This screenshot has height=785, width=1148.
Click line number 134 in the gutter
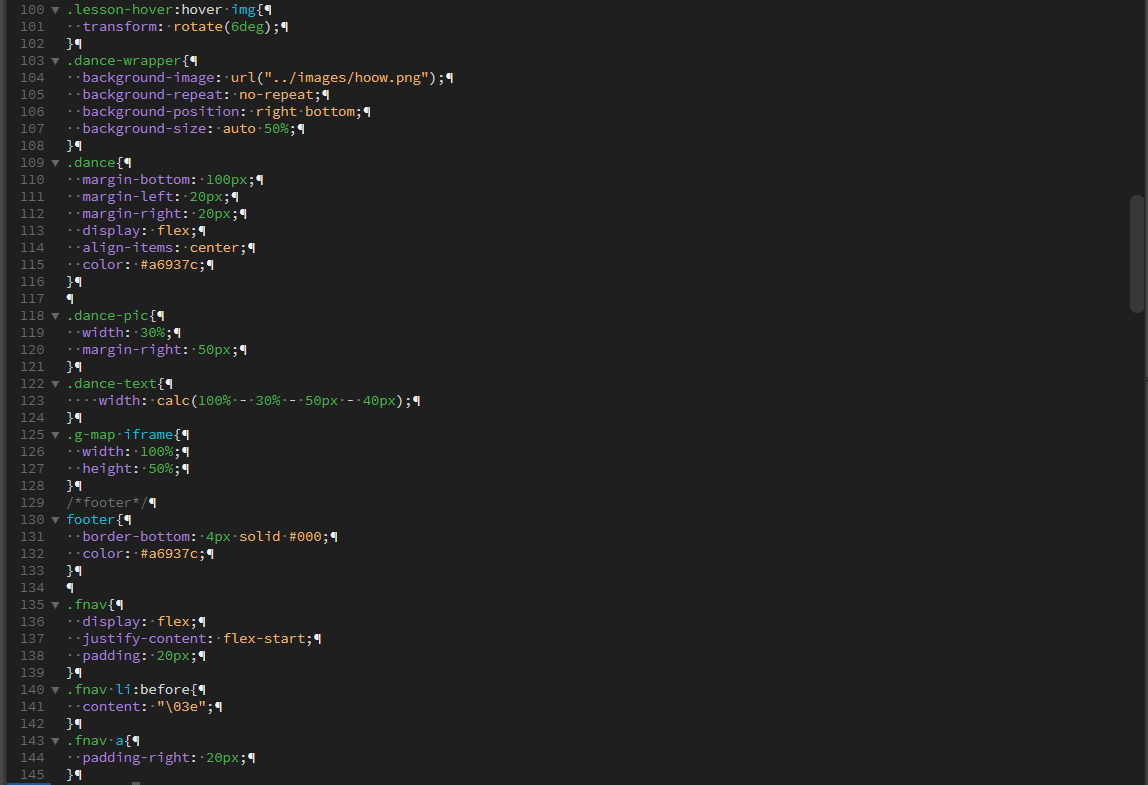click(32, 588)
